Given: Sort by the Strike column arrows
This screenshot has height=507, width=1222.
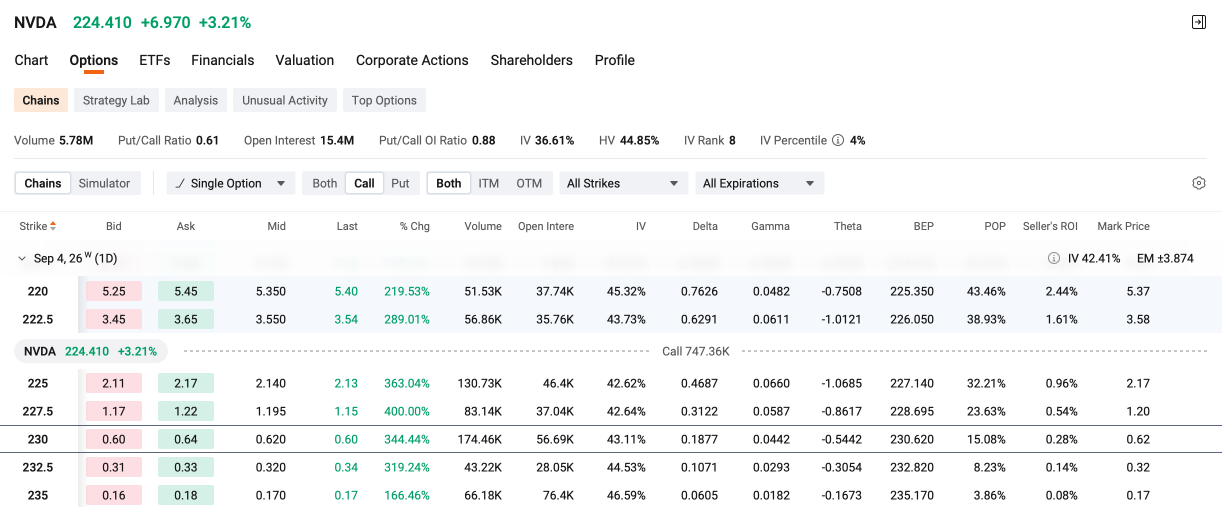Looking at the screenshot, I should 53,226.
